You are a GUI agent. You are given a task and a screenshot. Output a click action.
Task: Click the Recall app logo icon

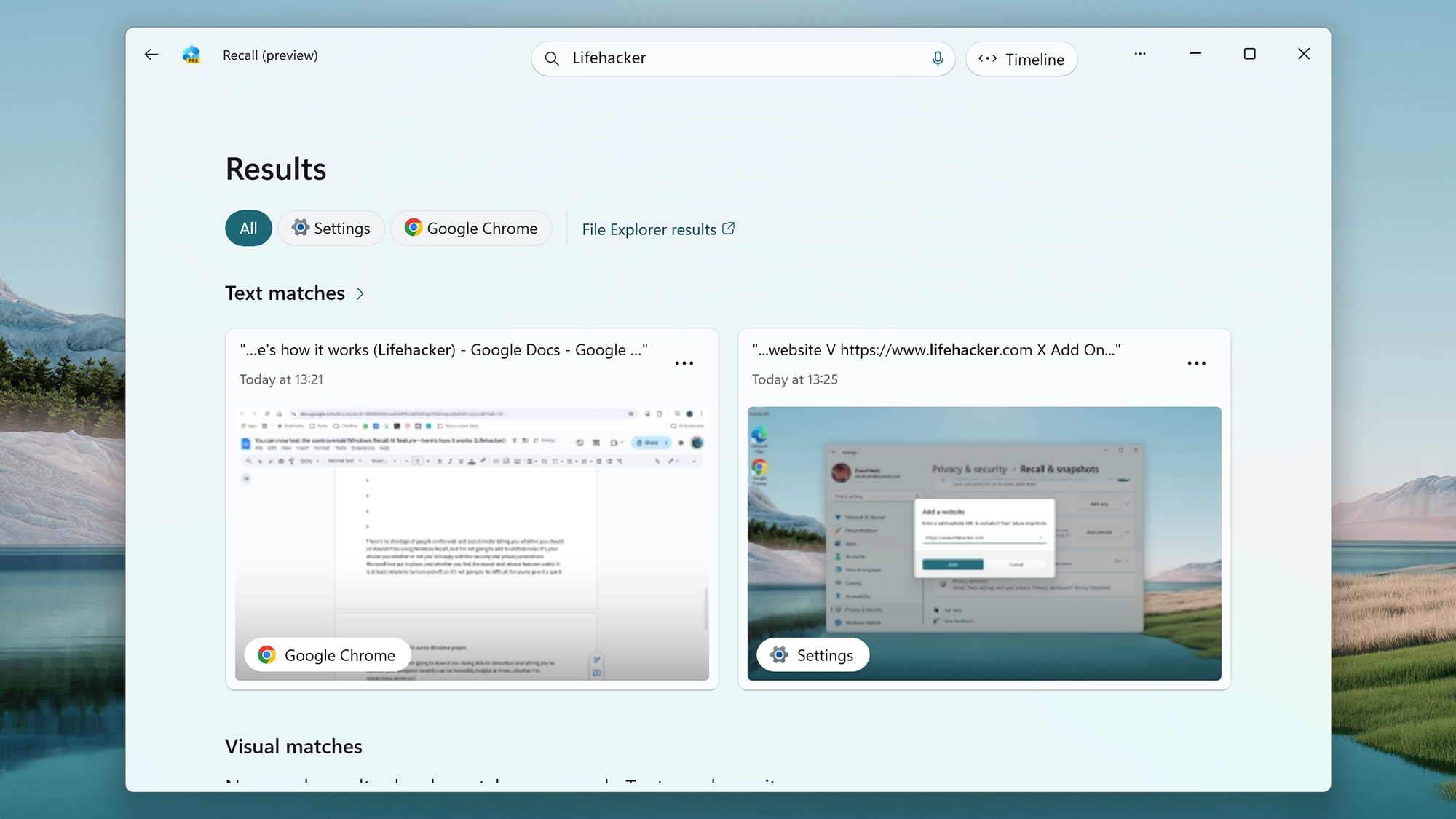coord(191,55)
